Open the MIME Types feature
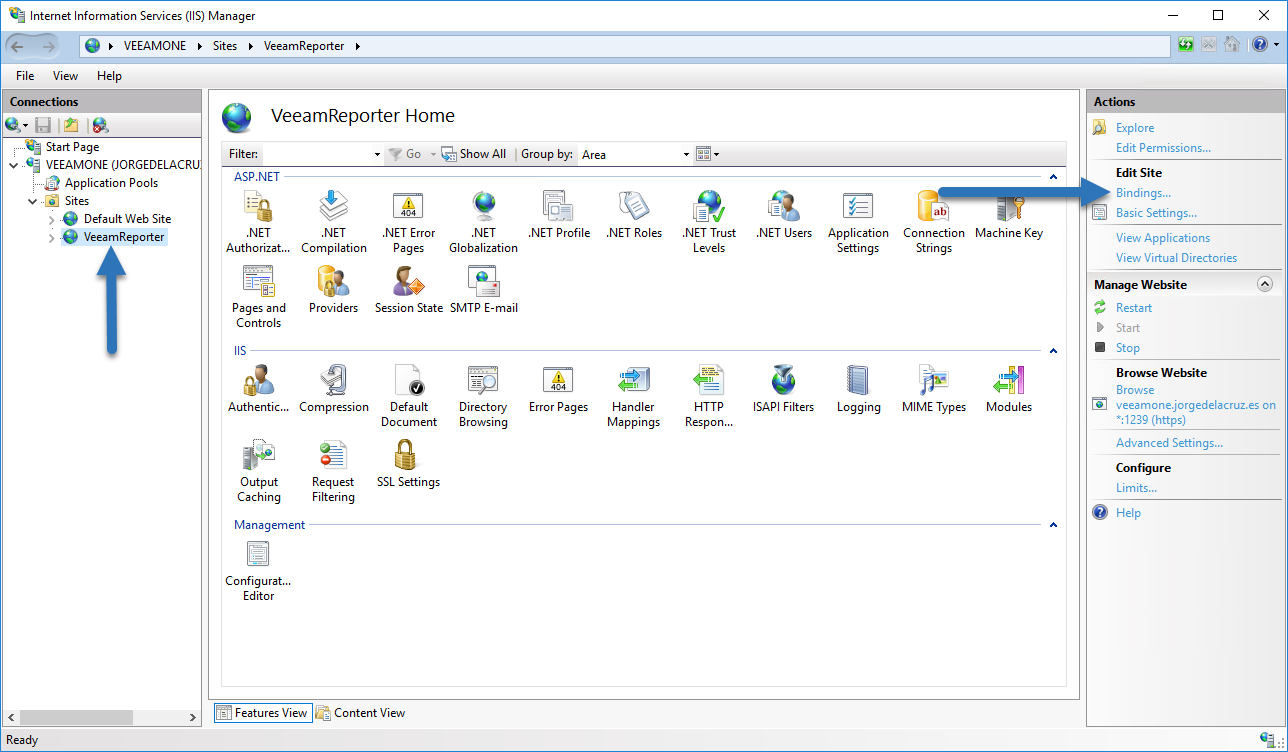Image resolution: width=1288 pixels, height=752 pixels. click(933, 389)
